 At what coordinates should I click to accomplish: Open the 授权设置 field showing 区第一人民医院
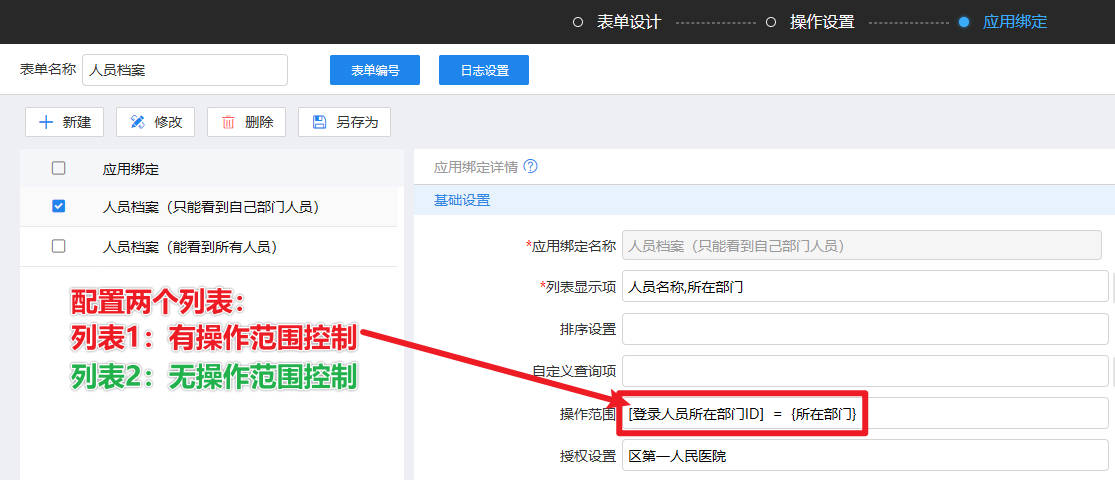coord(864,456)
